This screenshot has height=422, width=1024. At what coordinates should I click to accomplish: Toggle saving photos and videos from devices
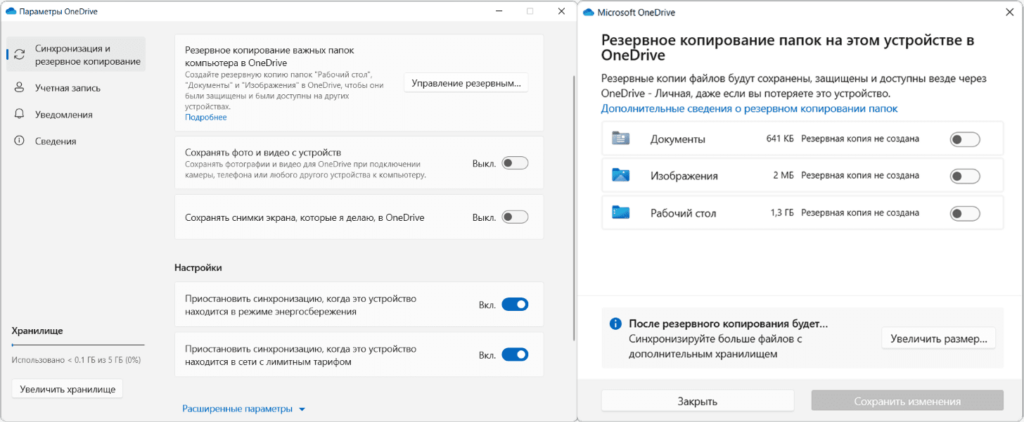pyautogui.click(x=514, y=162)
